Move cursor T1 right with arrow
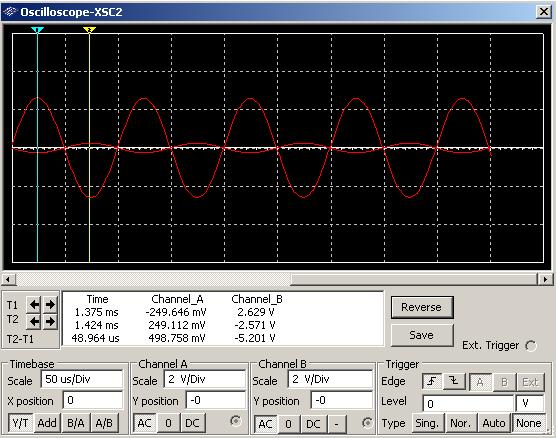Viewport: 556px width, 438px height. [50, 304]
